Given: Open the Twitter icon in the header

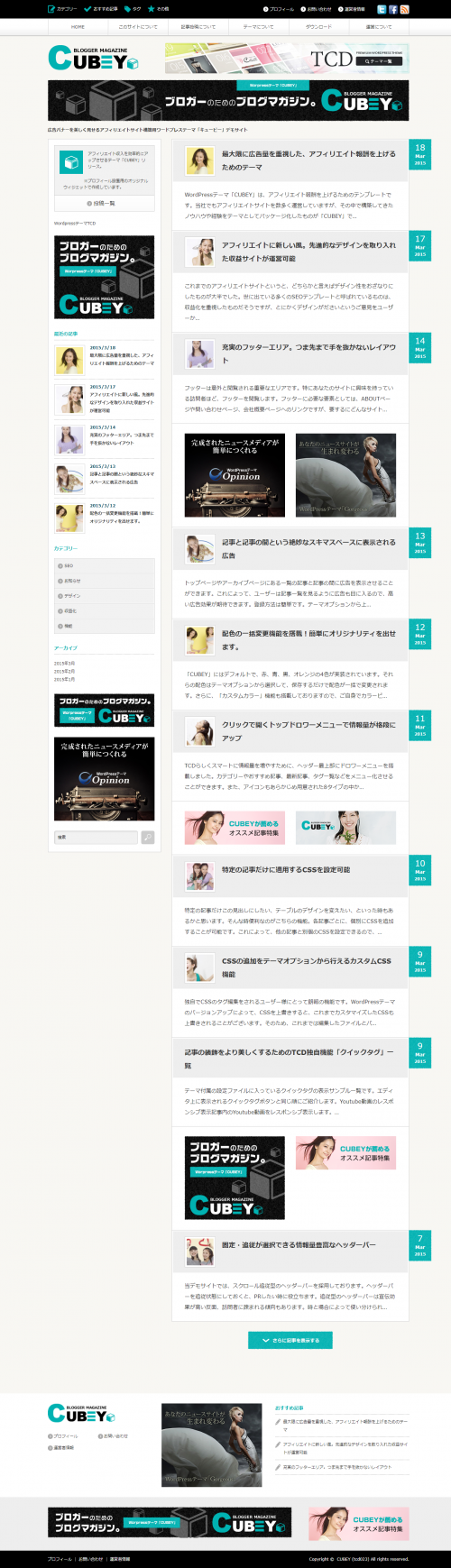Looking at the screenshot, I should 382,9.
